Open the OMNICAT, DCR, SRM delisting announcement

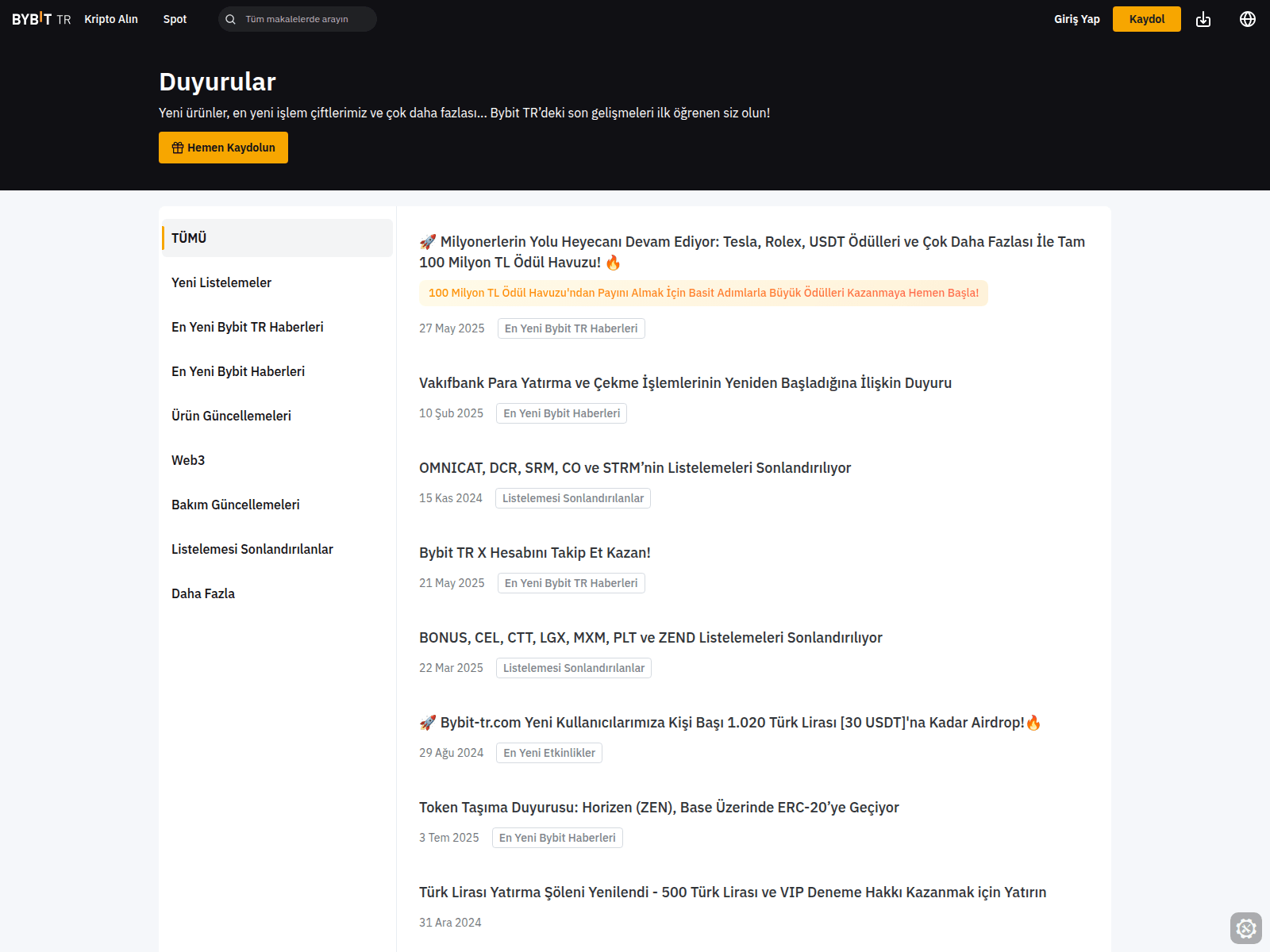pyautogui.click(x=635, y=467)
